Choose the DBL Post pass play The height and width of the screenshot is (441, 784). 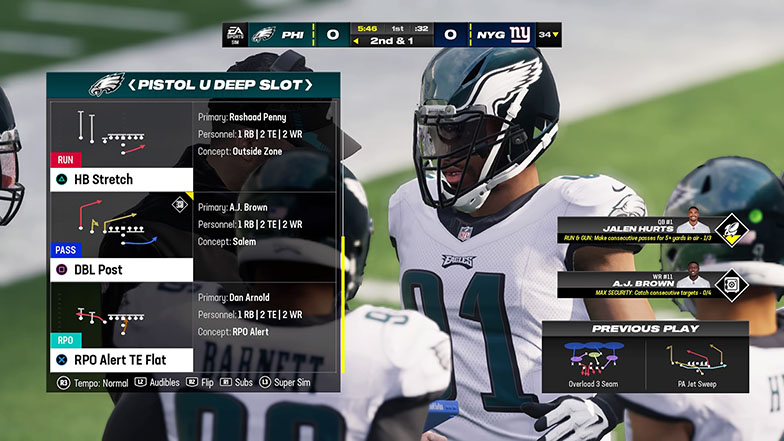(x=120, y=269)
